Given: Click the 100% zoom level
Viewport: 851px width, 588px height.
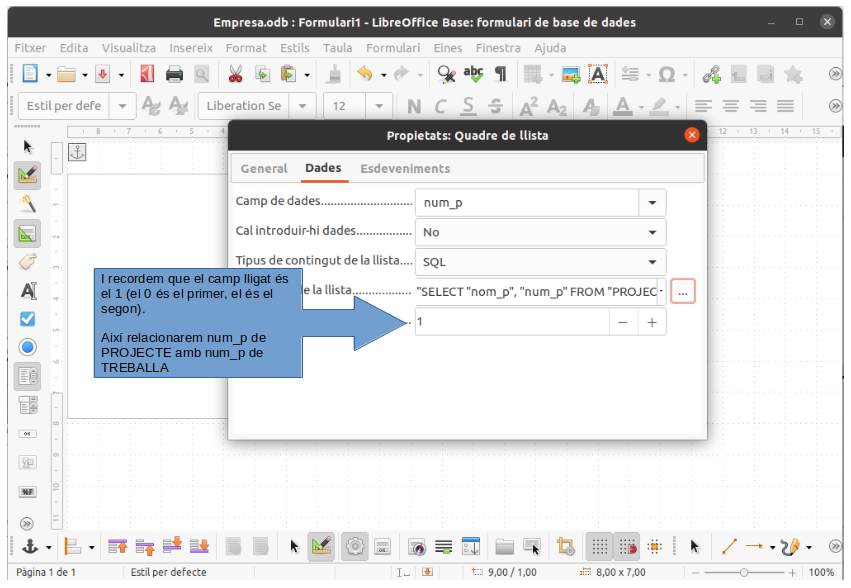Looking at the screenshot, I should pos(821,572).
